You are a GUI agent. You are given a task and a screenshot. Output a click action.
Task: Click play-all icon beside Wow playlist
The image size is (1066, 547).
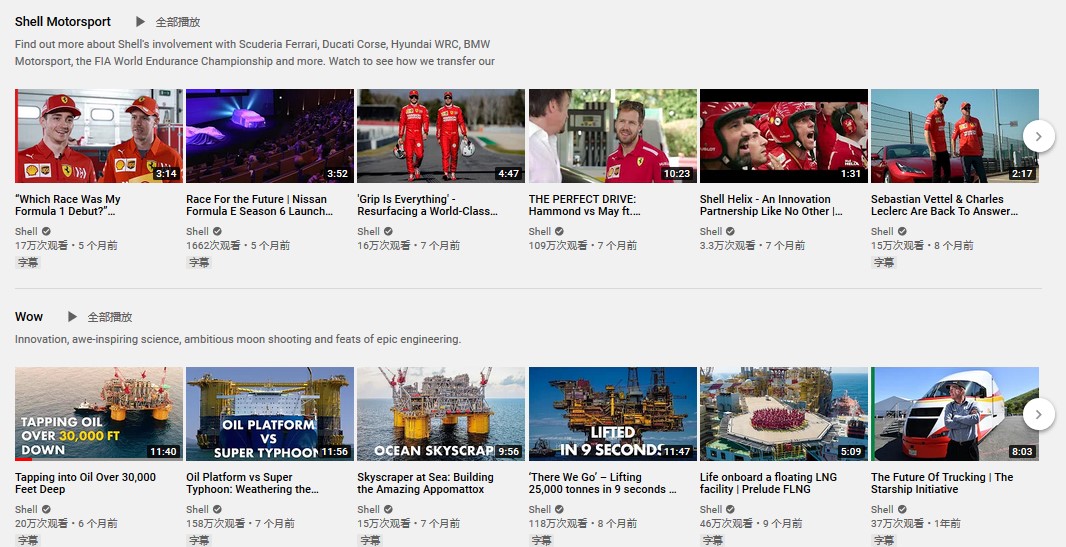click(x=72, y=317)
